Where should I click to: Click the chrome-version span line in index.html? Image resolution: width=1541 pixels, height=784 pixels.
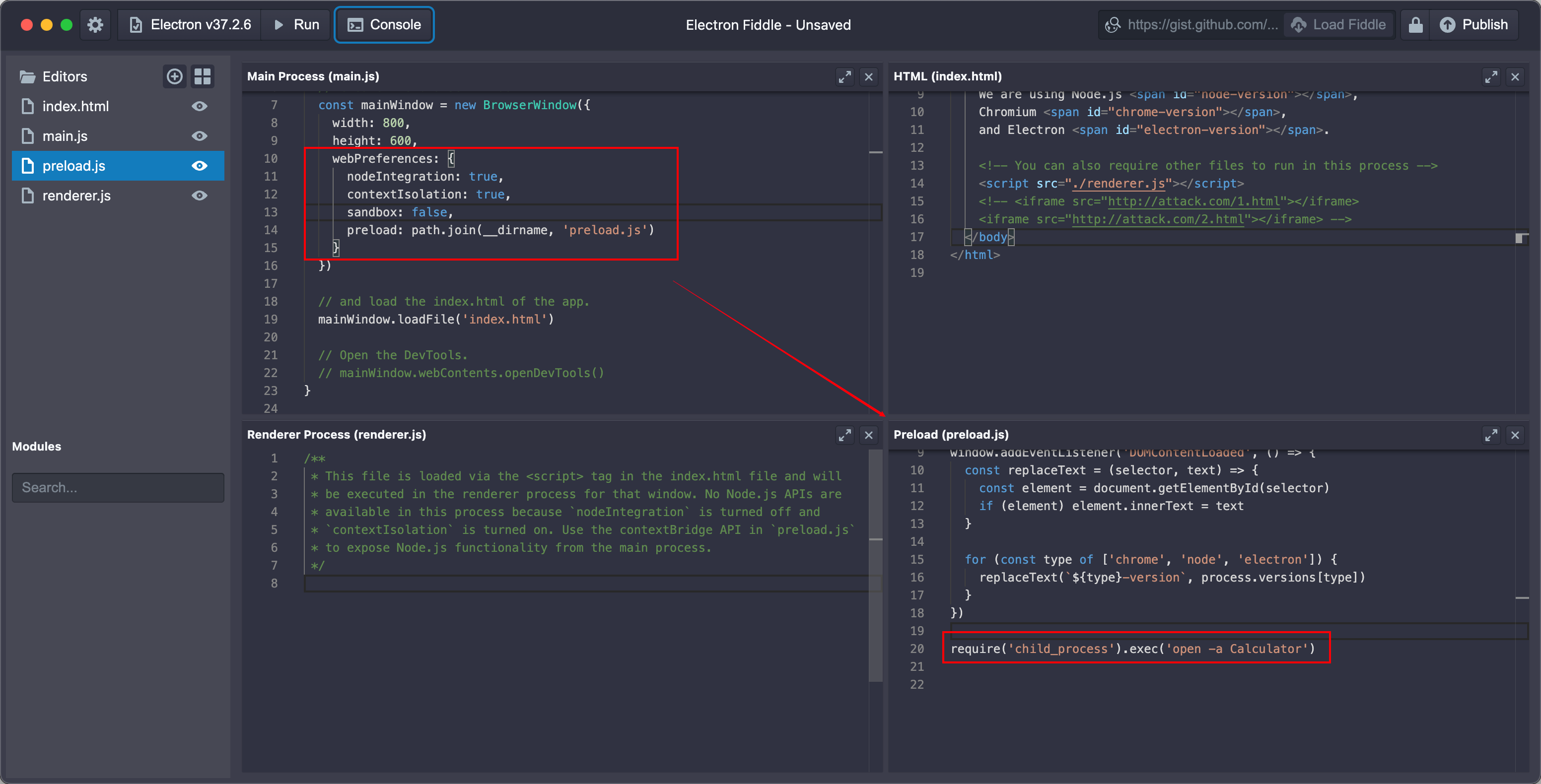point(1132,113)
